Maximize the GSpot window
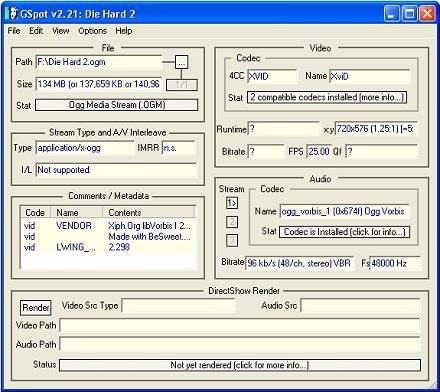 pyautogui.click(x=409, y=14)
